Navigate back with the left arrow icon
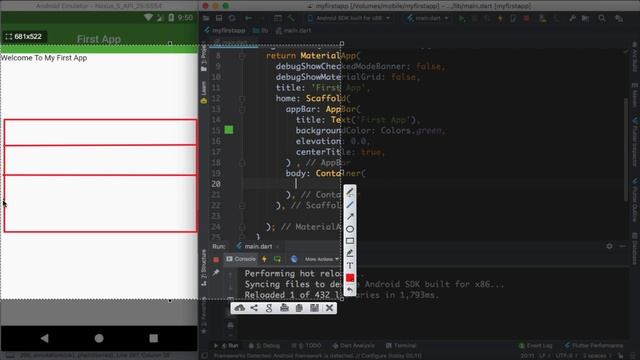Image resolution: width=640 pixels, height=360 pixels. click(248, 18)
